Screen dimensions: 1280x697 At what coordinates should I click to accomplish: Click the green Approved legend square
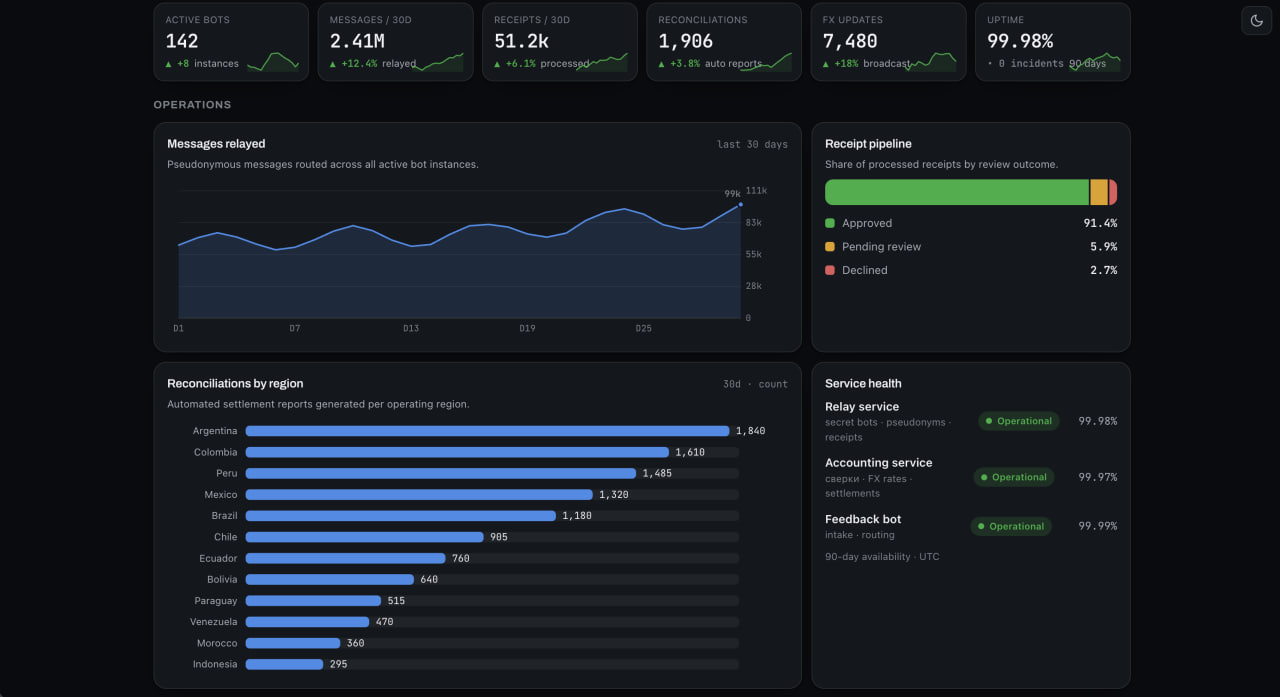(x=830, y=223)
